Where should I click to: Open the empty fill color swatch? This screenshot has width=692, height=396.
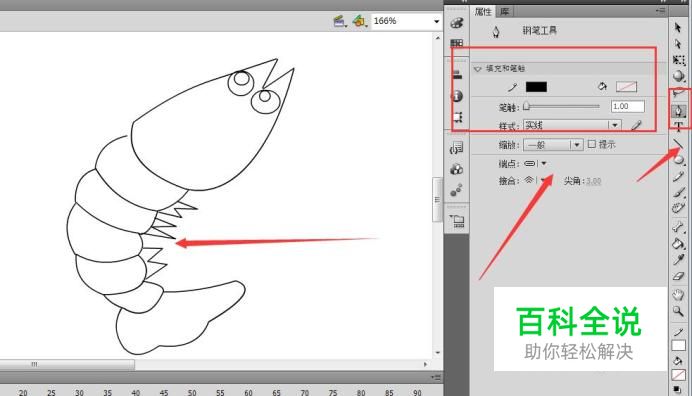[626, 87]
